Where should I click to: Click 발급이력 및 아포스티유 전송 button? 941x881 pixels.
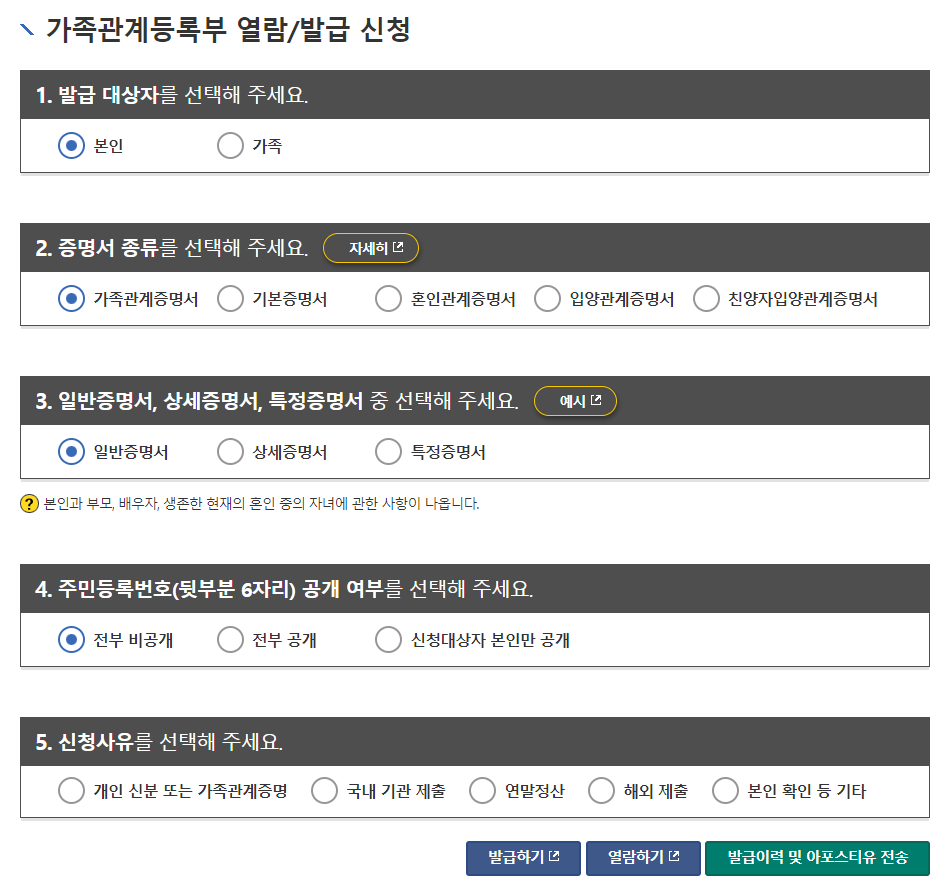tap(817, 858)
